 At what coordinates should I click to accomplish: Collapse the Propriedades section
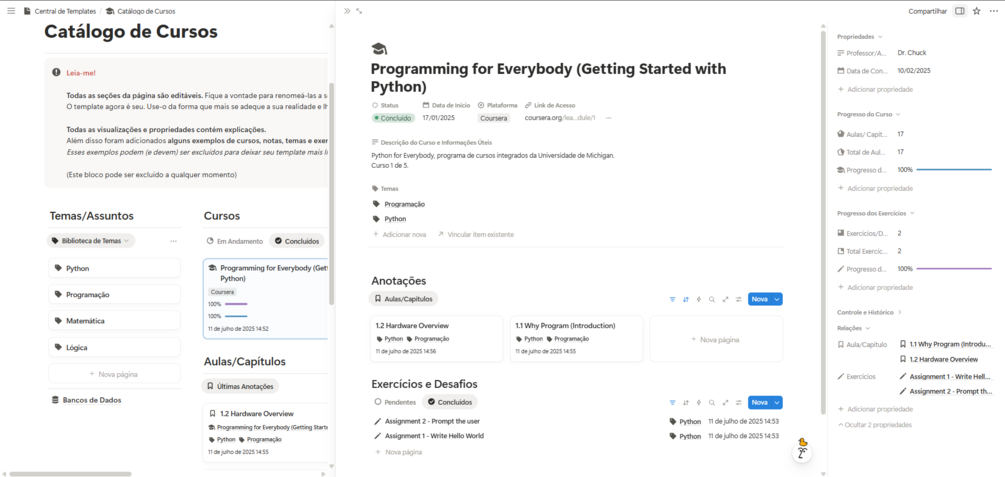pyautogui.click(x=859, y=37)
